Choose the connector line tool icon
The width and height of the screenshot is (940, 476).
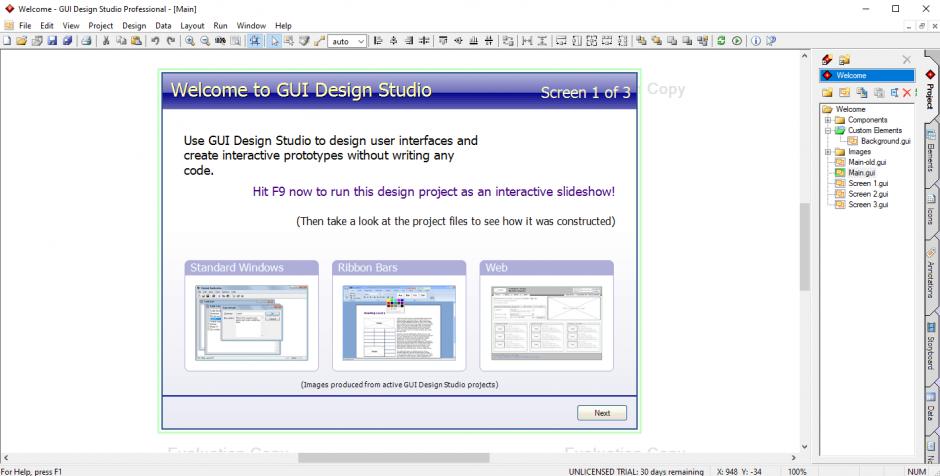point(319,41)
